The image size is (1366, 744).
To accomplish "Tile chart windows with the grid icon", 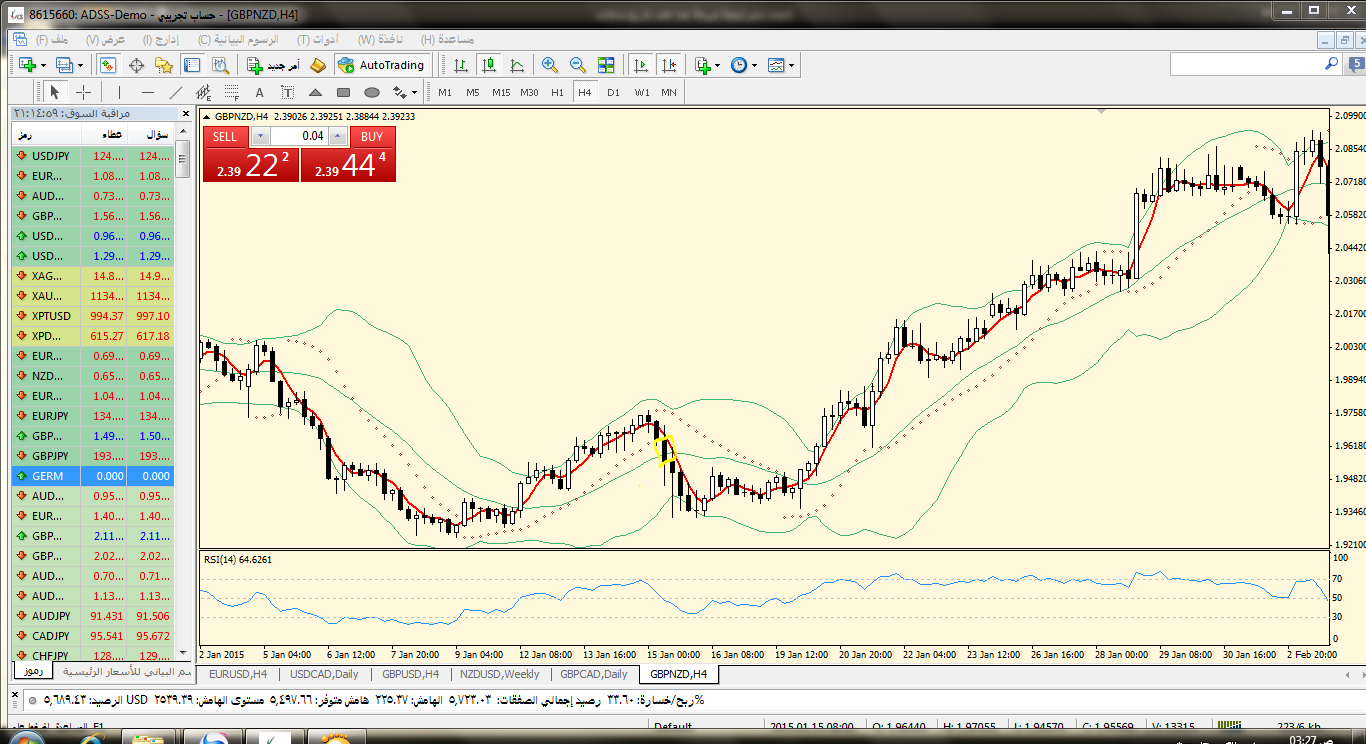I will (x=606, y=65).
